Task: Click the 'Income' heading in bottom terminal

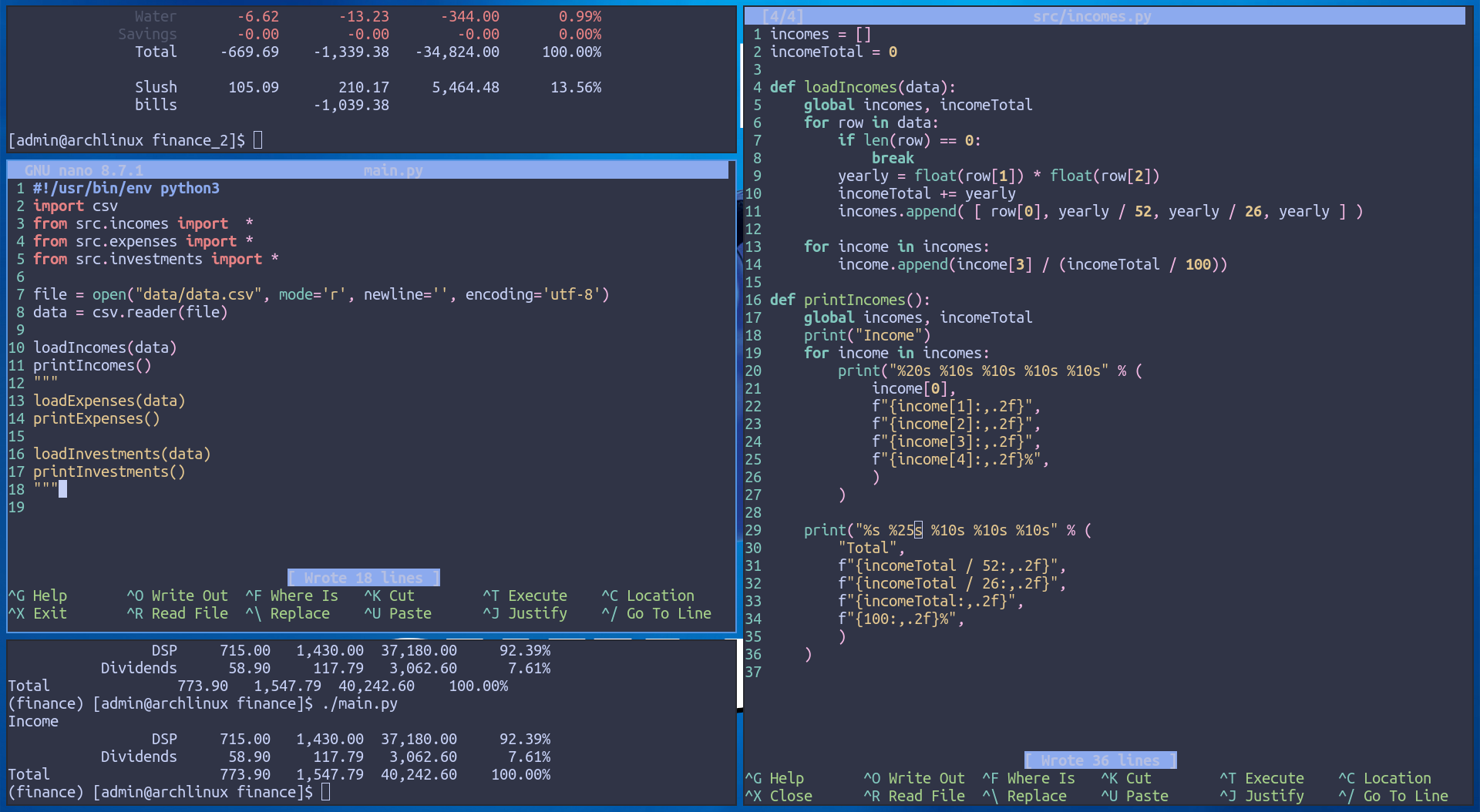Action: coord(33,721)
